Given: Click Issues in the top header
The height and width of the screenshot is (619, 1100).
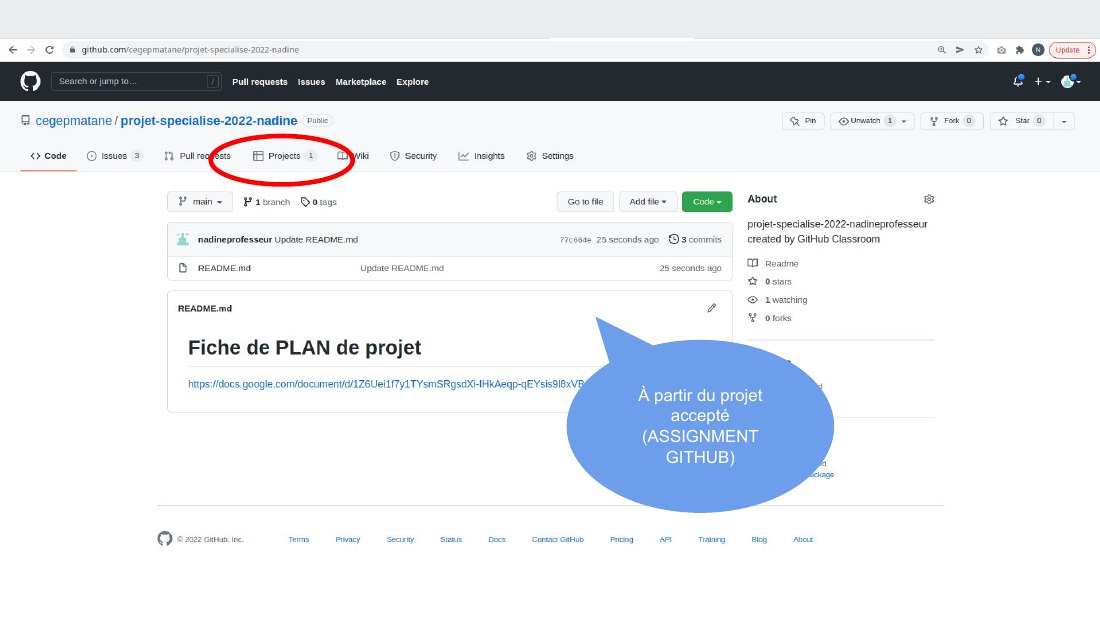Looking at the screenshot, I should tap(311, 82).
